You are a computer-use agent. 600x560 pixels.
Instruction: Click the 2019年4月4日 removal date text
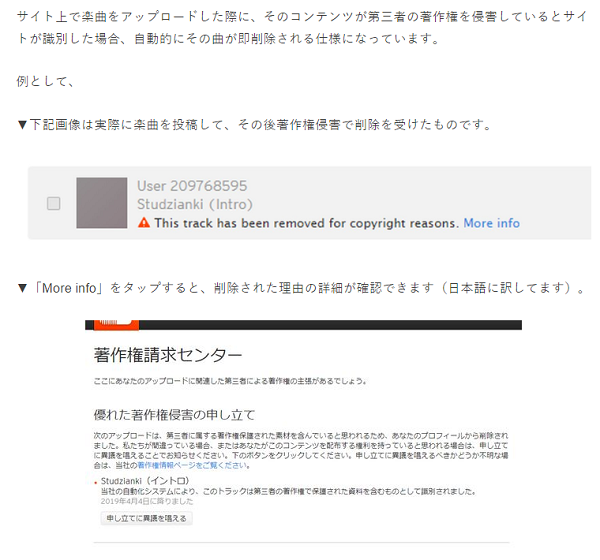(x=147, y=501)
